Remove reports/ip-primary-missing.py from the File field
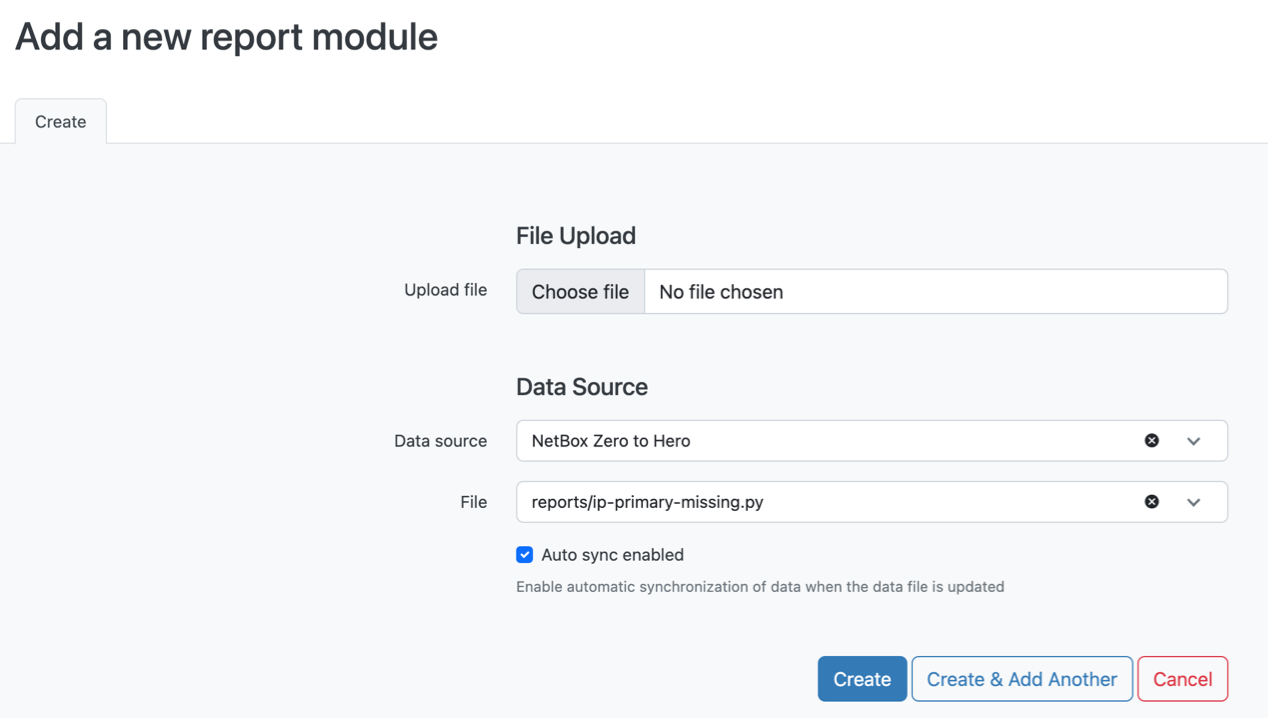This screenshot has height=718, width=1268. (1152, 501)
